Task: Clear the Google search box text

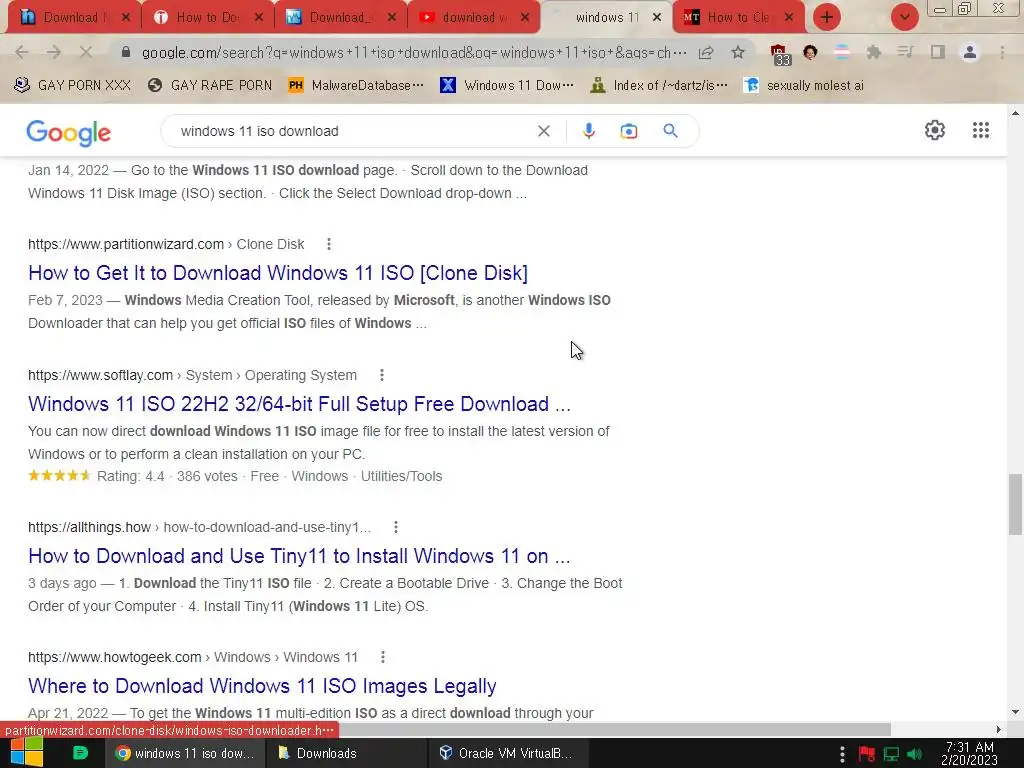Action: click(543, 131)
